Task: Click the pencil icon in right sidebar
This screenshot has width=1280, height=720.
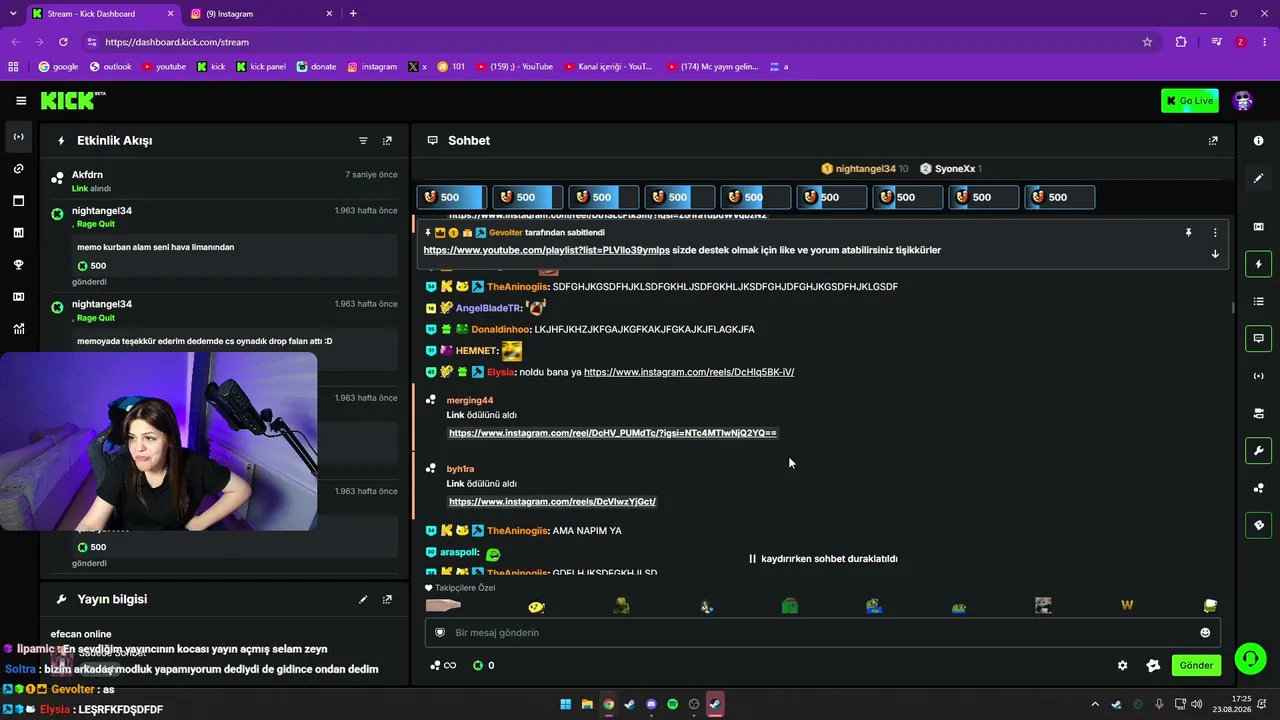Action: pos(1258,178)
